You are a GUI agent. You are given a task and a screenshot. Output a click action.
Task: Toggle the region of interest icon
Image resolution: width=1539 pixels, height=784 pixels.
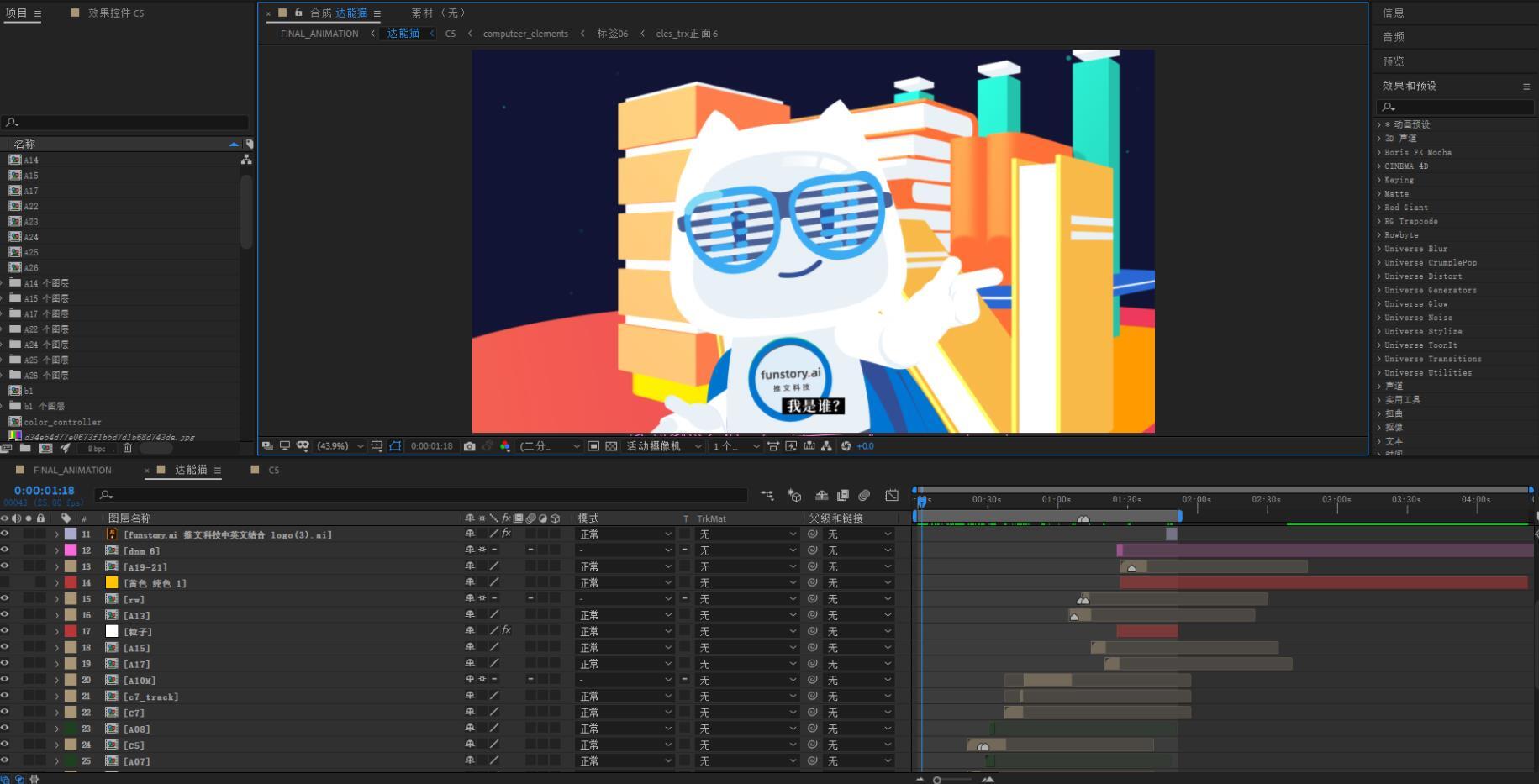(x=593, y=446)
